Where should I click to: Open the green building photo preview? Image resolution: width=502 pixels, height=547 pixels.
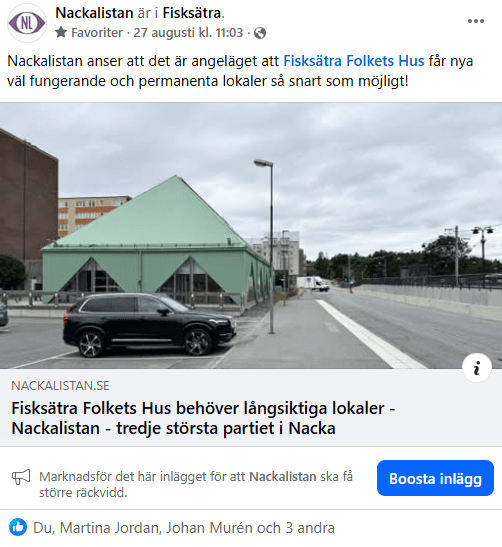[x=251, y=236]
